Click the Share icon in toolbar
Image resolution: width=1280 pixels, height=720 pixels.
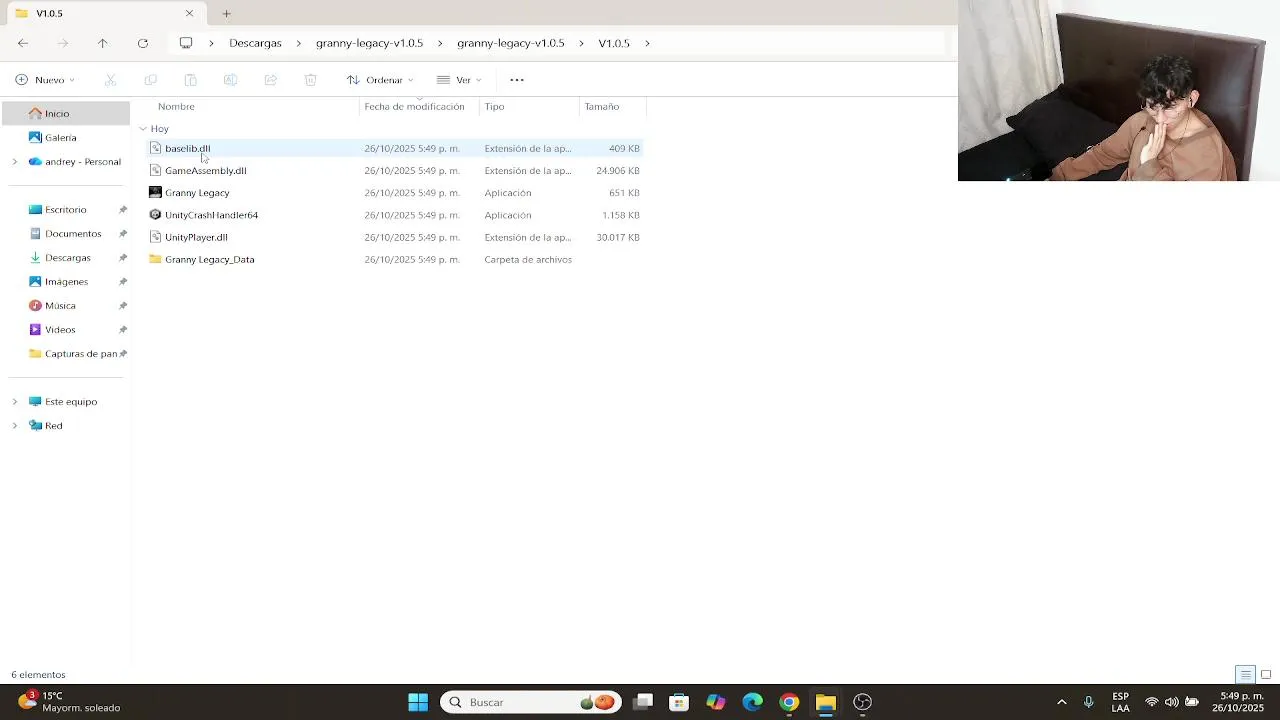[270, 80]
